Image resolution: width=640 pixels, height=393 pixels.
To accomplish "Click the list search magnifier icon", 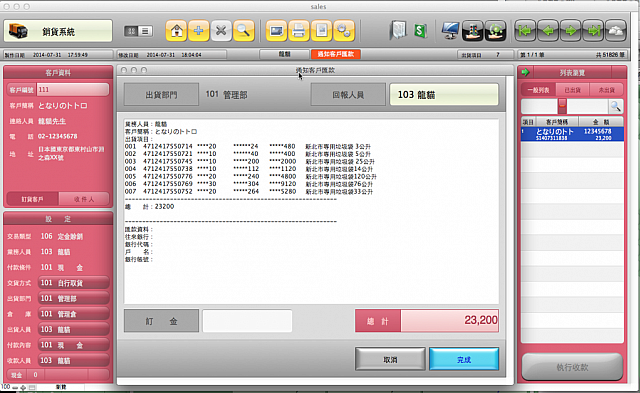I will tap(616, 107).
